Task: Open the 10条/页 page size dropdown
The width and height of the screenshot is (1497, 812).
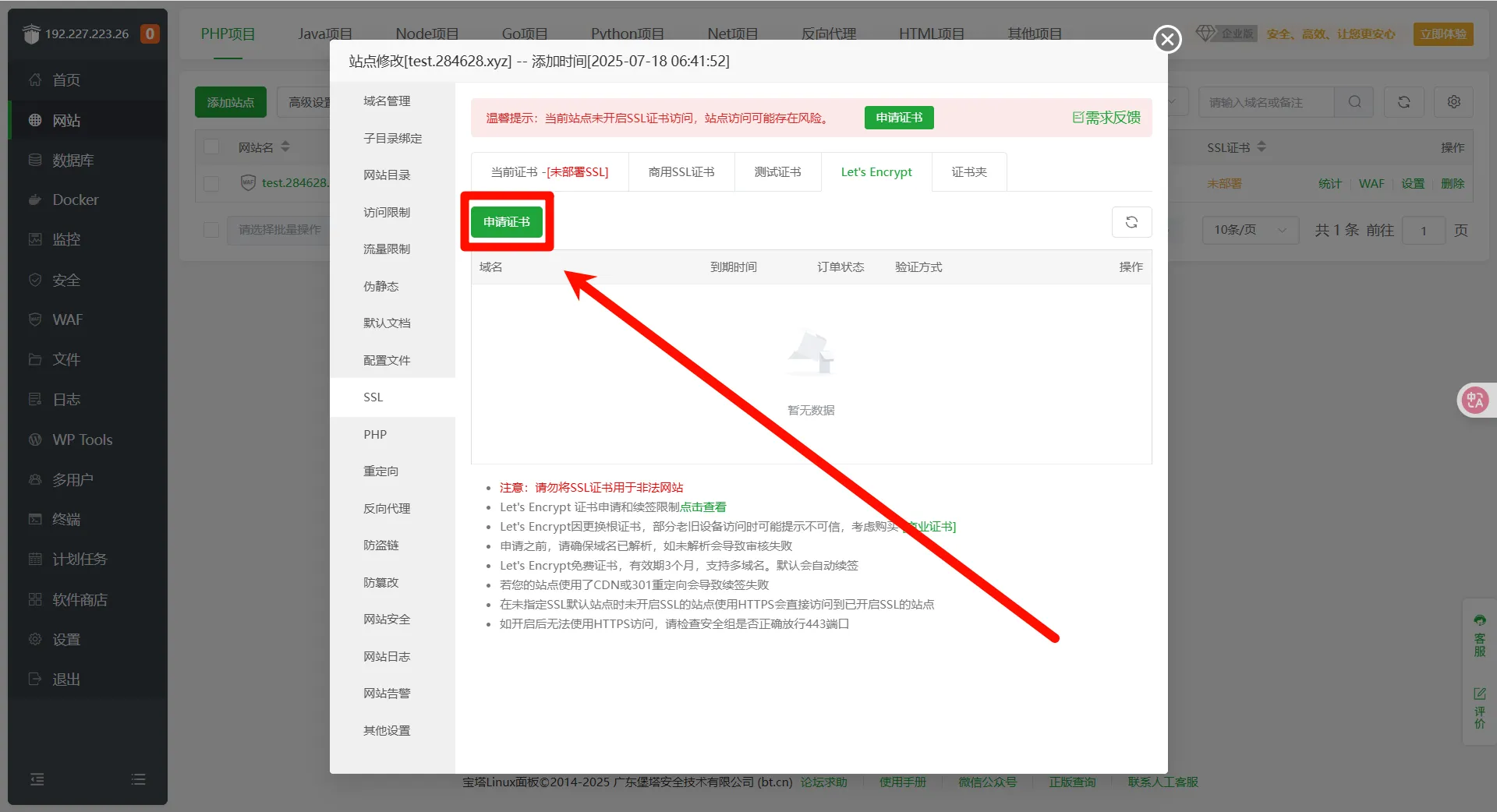Action: (x=1249, y=230)
